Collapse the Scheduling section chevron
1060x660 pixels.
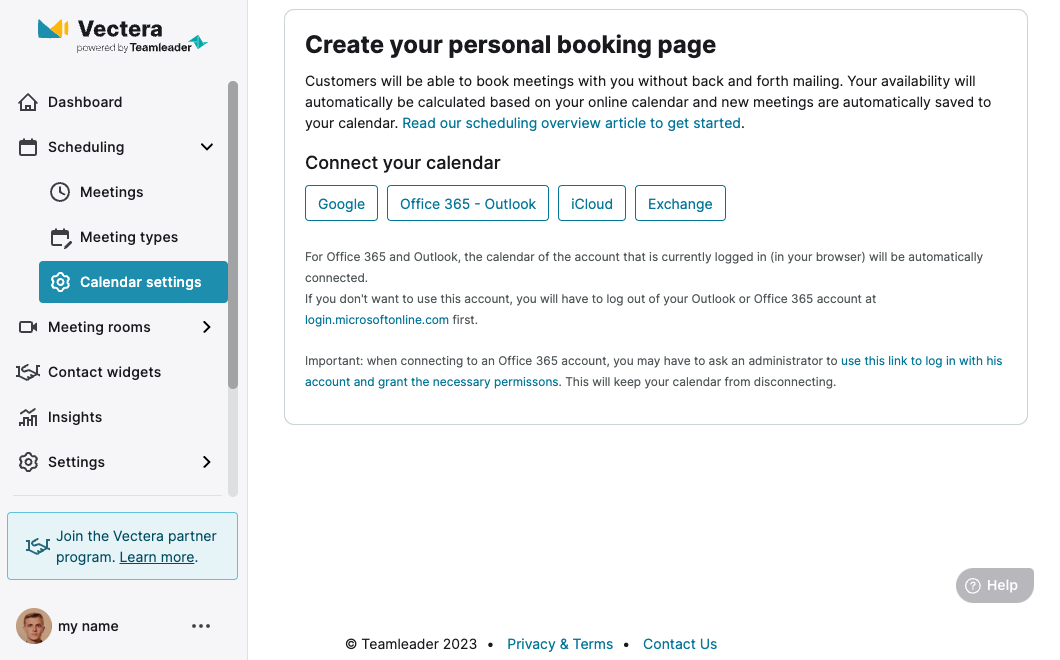(x=207, y=147)
